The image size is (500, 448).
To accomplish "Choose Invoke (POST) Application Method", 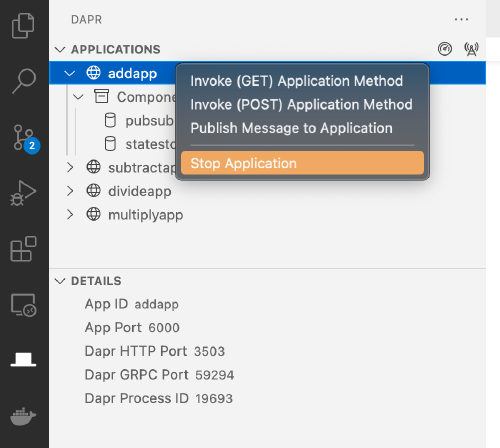I will (301, 105).
